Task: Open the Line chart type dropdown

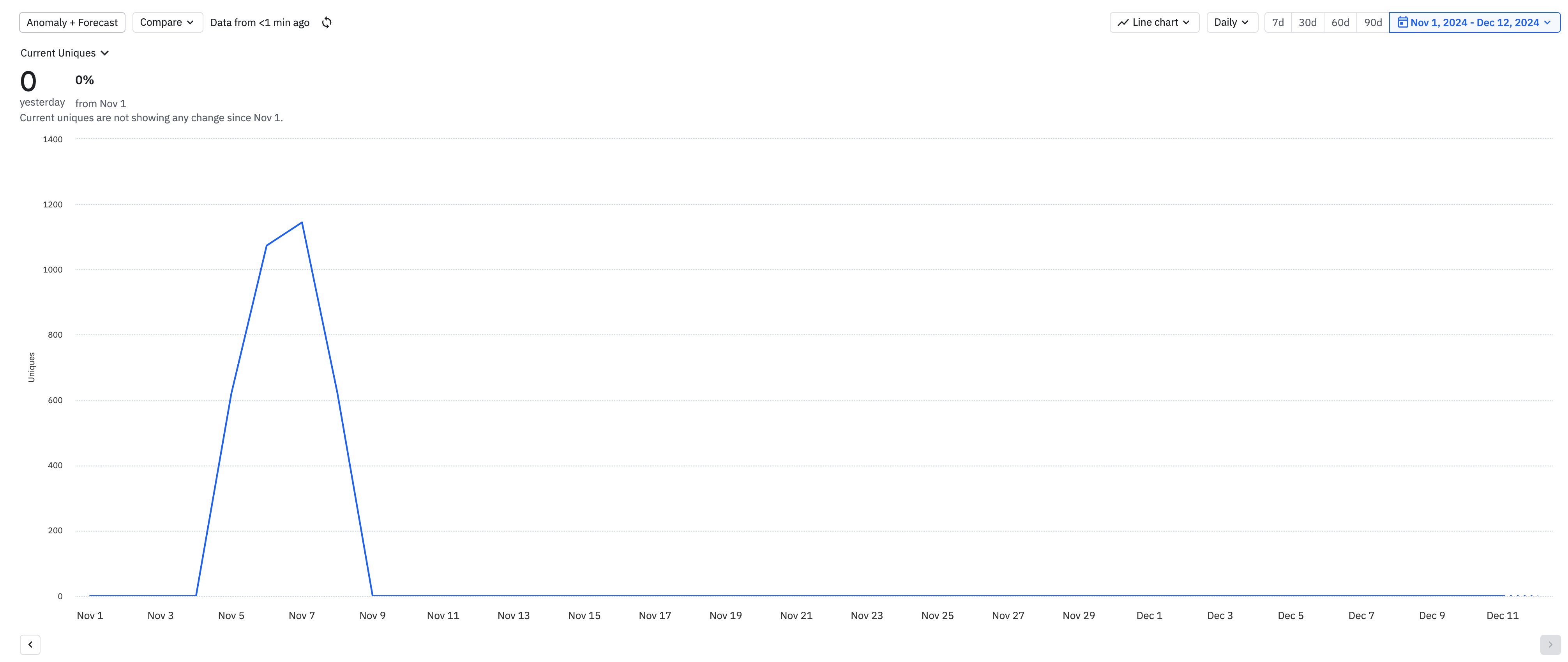Action: point(1154,23)
